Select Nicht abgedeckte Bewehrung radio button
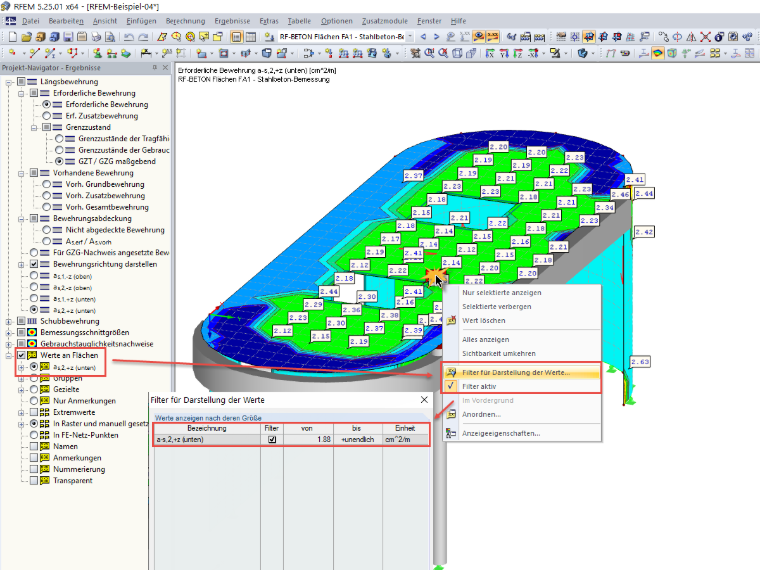The height and width of the screenshot is (570, 760). 47,230
